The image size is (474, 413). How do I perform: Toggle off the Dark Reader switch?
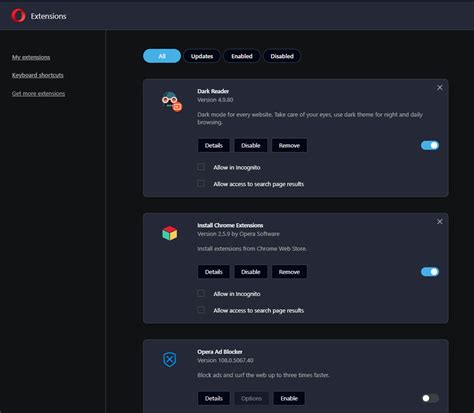coord(430,145)
